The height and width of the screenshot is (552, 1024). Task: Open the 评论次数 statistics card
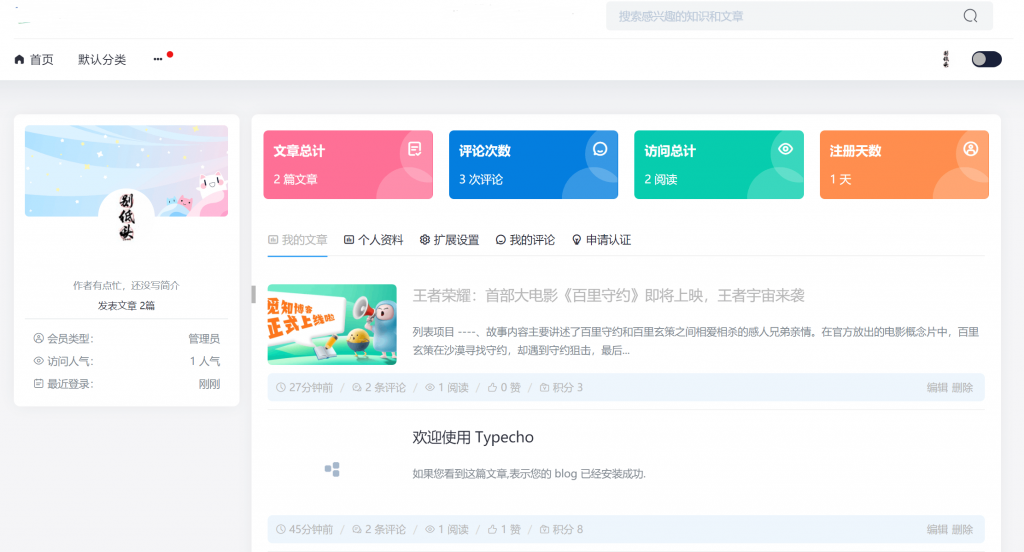(x=534, y=165)
